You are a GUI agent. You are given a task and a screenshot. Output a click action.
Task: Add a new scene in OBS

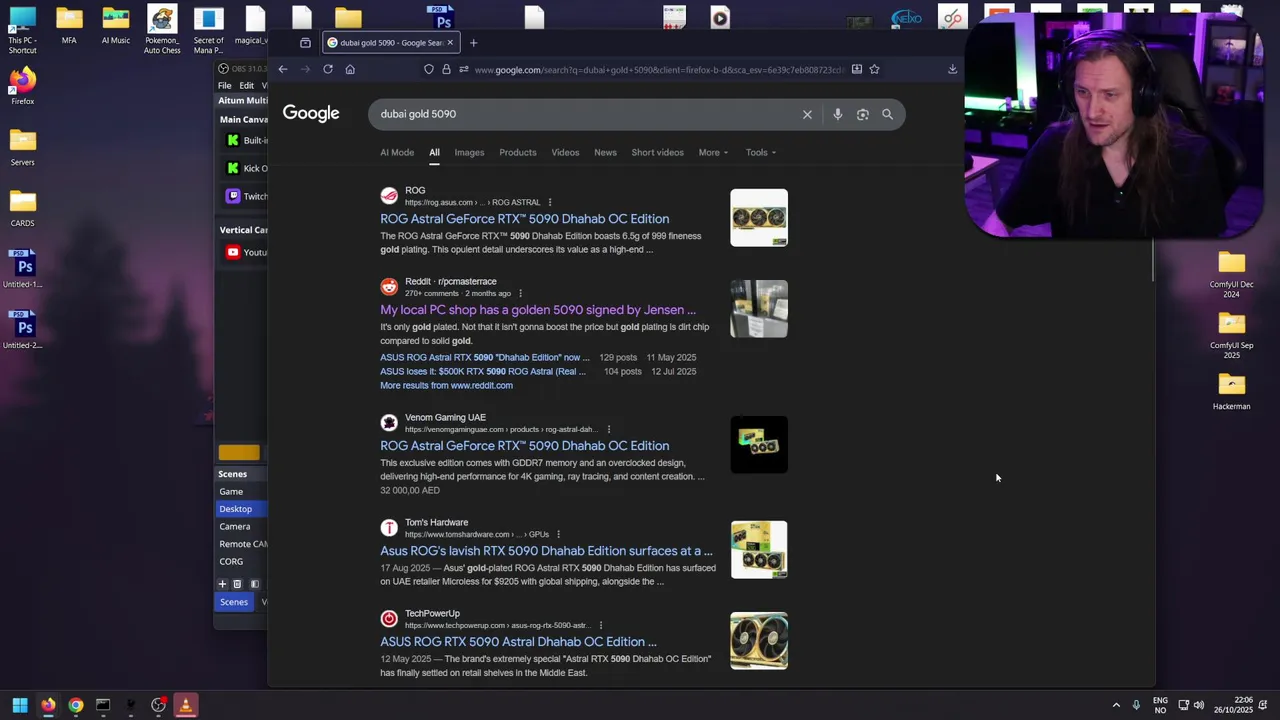pos(223,584)
